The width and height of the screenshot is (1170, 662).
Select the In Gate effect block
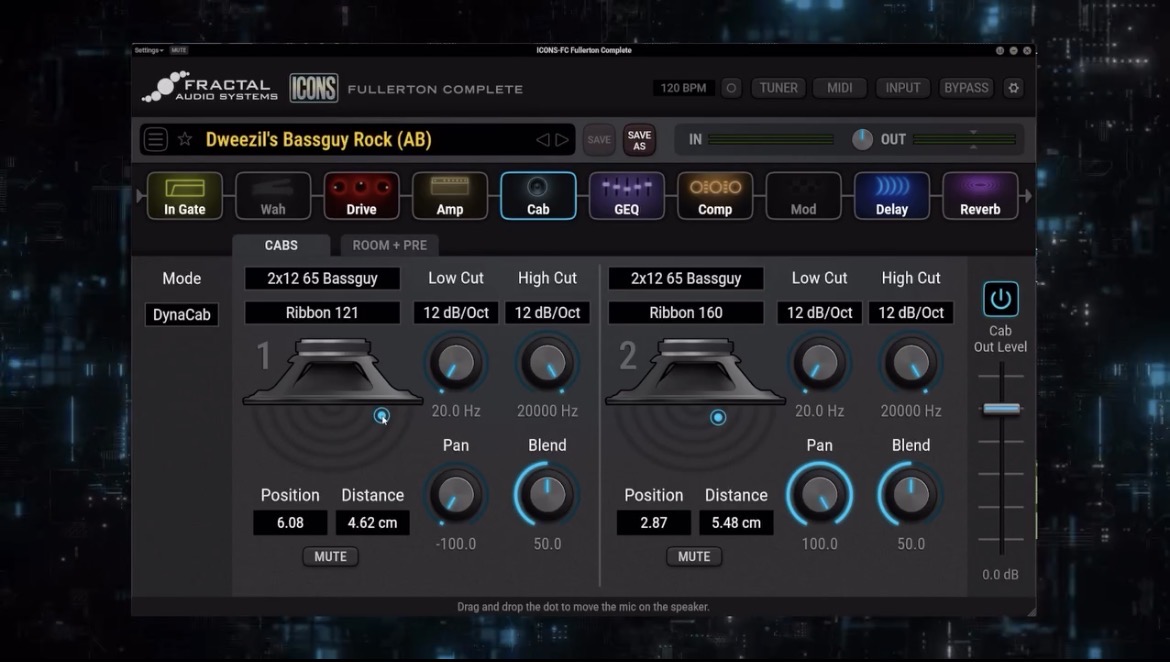point(184,196)
